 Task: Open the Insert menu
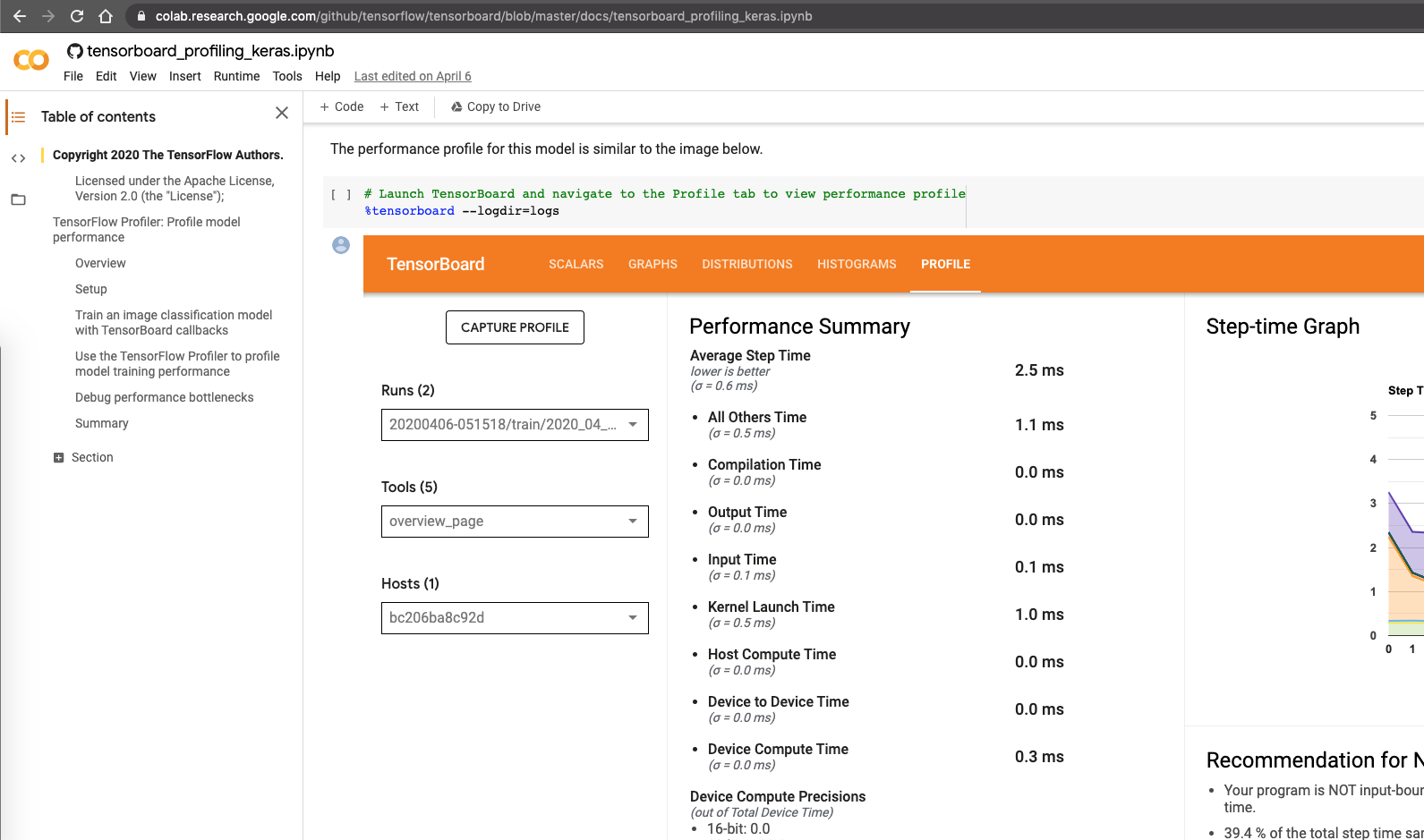pyautogui.click(x=185, y=76)
